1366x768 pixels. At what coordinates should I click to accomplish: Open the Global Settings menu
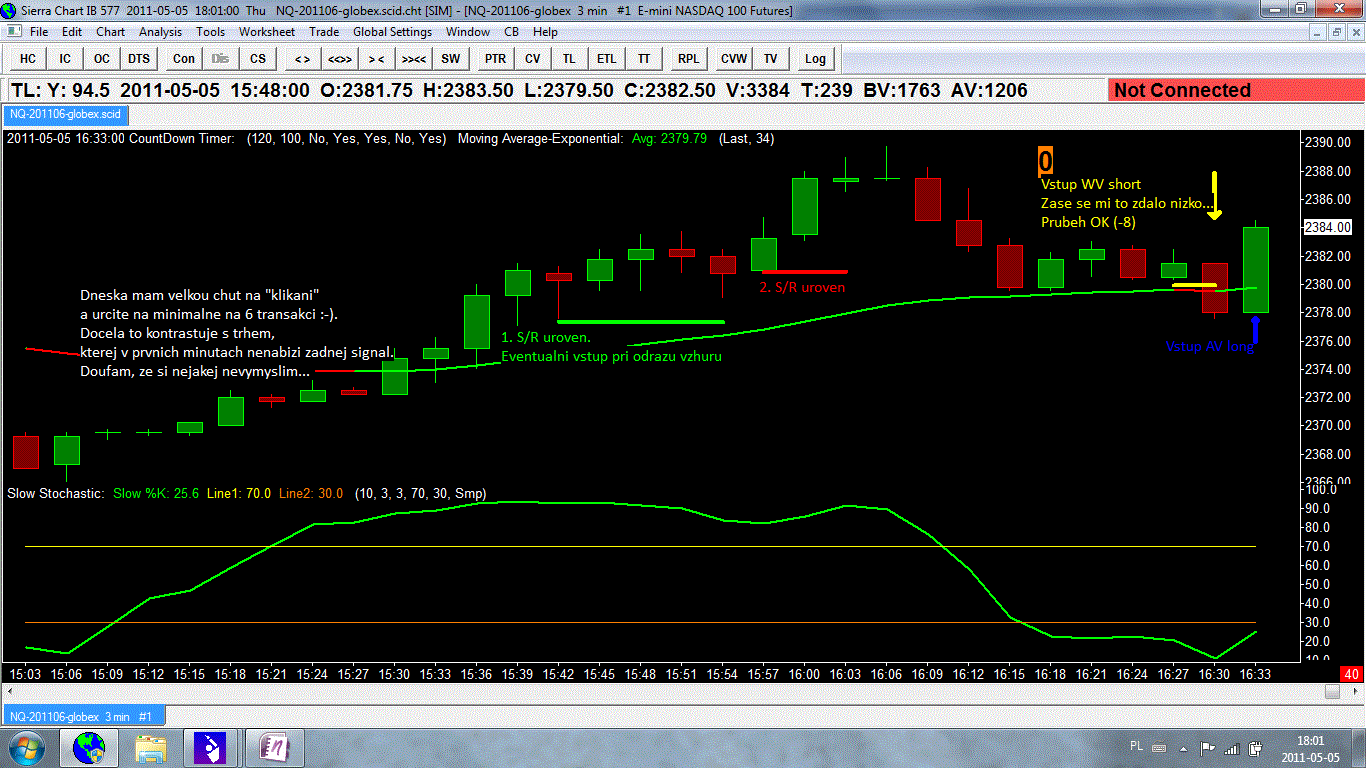point(393,32)
